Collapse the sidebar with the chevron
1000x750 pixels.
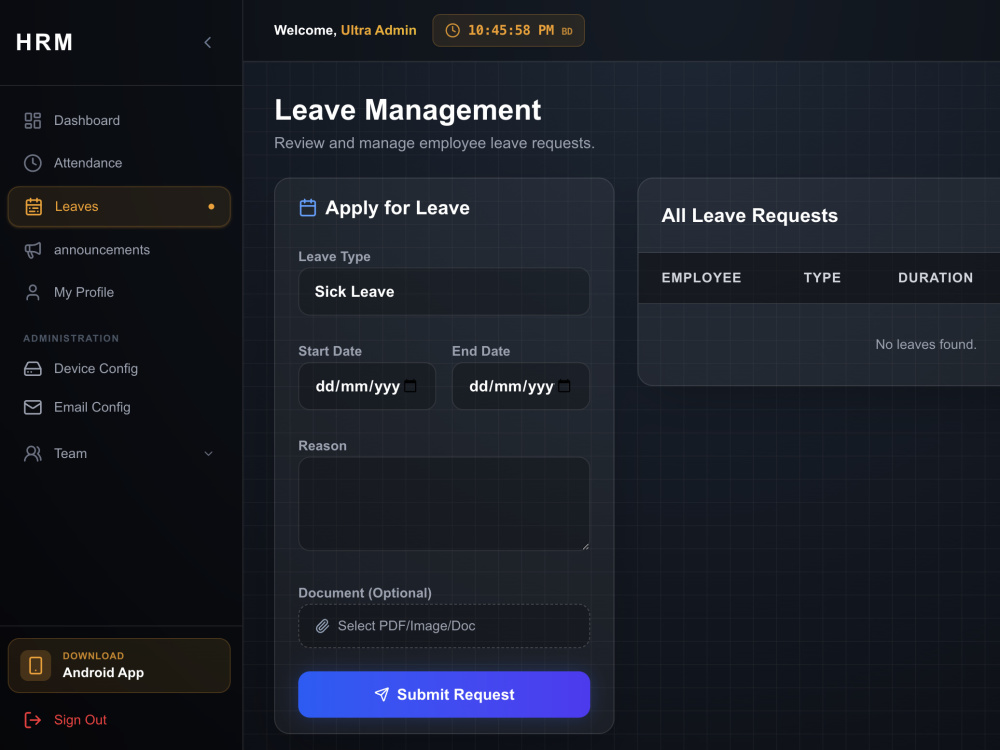(x=207, y=43)
